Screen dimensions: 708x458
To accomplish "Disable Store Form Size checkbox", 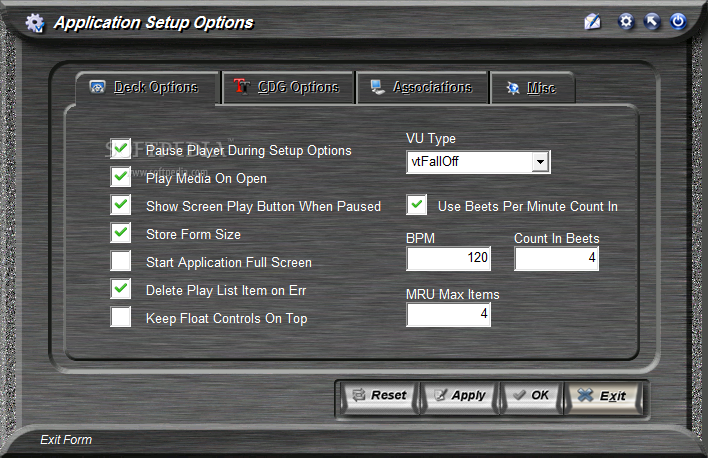I will tap(121, 233).
